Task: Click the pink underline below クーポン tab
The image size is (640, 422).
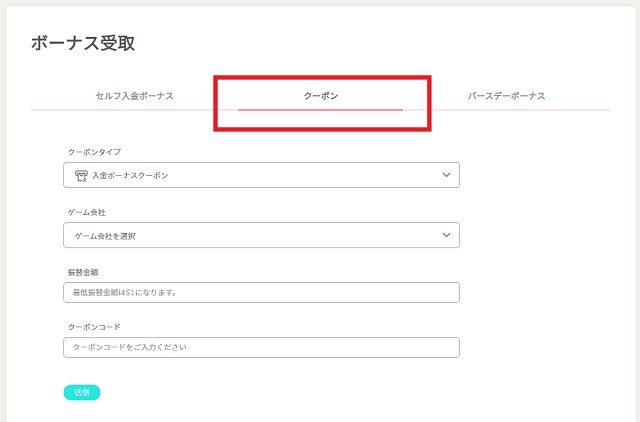Action: pos(321,109)
